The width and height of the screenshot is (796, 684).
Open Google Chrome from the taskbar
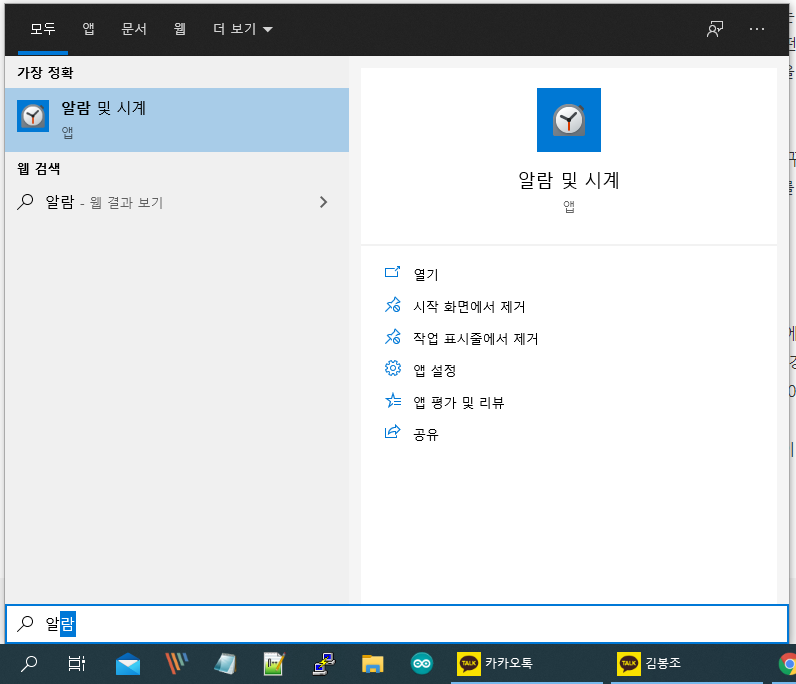tap(787, 664)
